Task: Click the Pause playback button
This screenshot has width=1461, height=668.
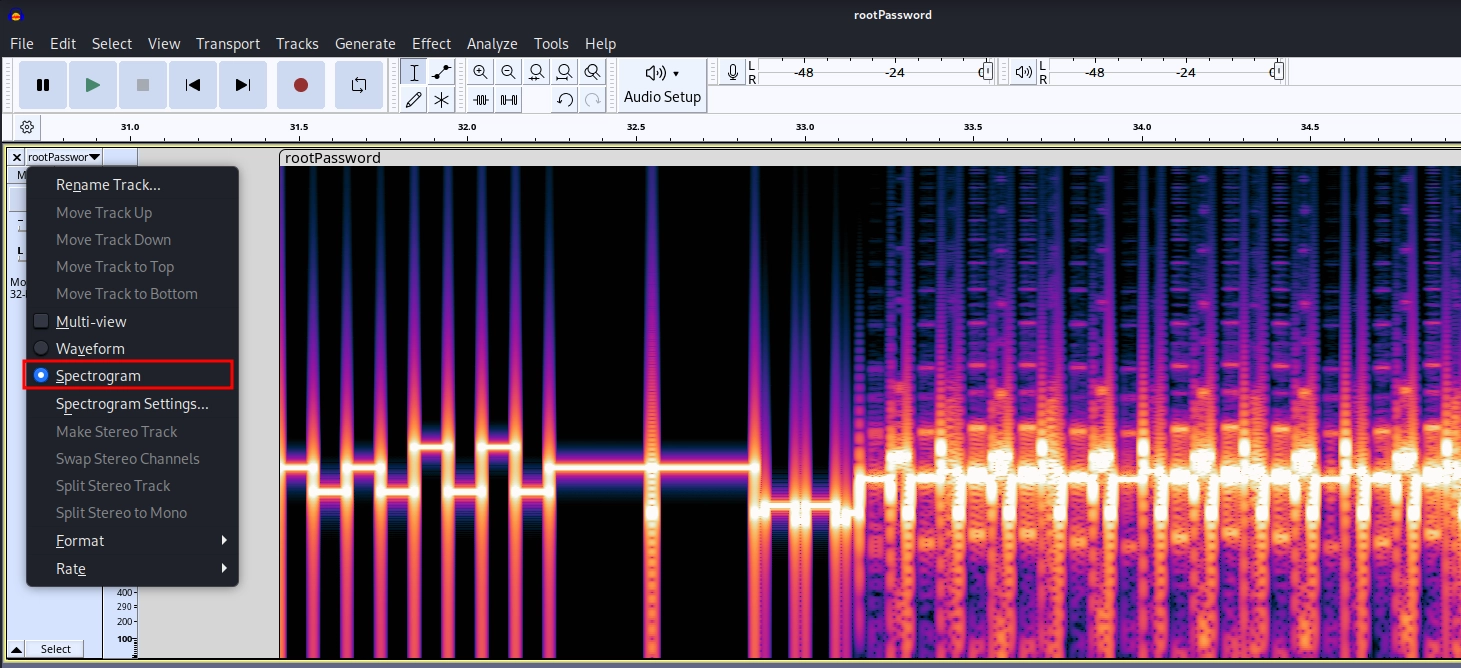Action: tap(43, 85)
